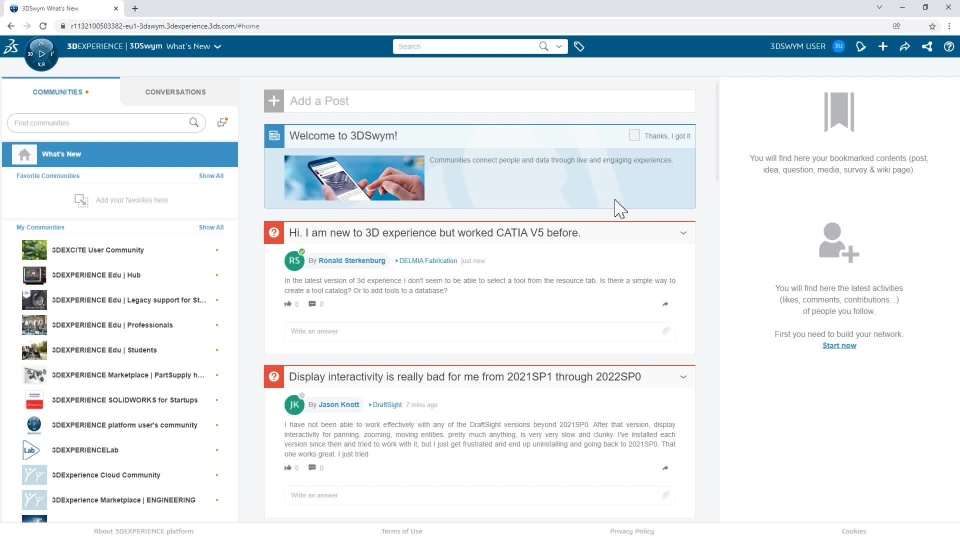Viewport: 960px width, 540px height.
Task: Open 3DEXPERIENCE Edu | Students community
Action: pyautogui.click(x=104, y=350)
